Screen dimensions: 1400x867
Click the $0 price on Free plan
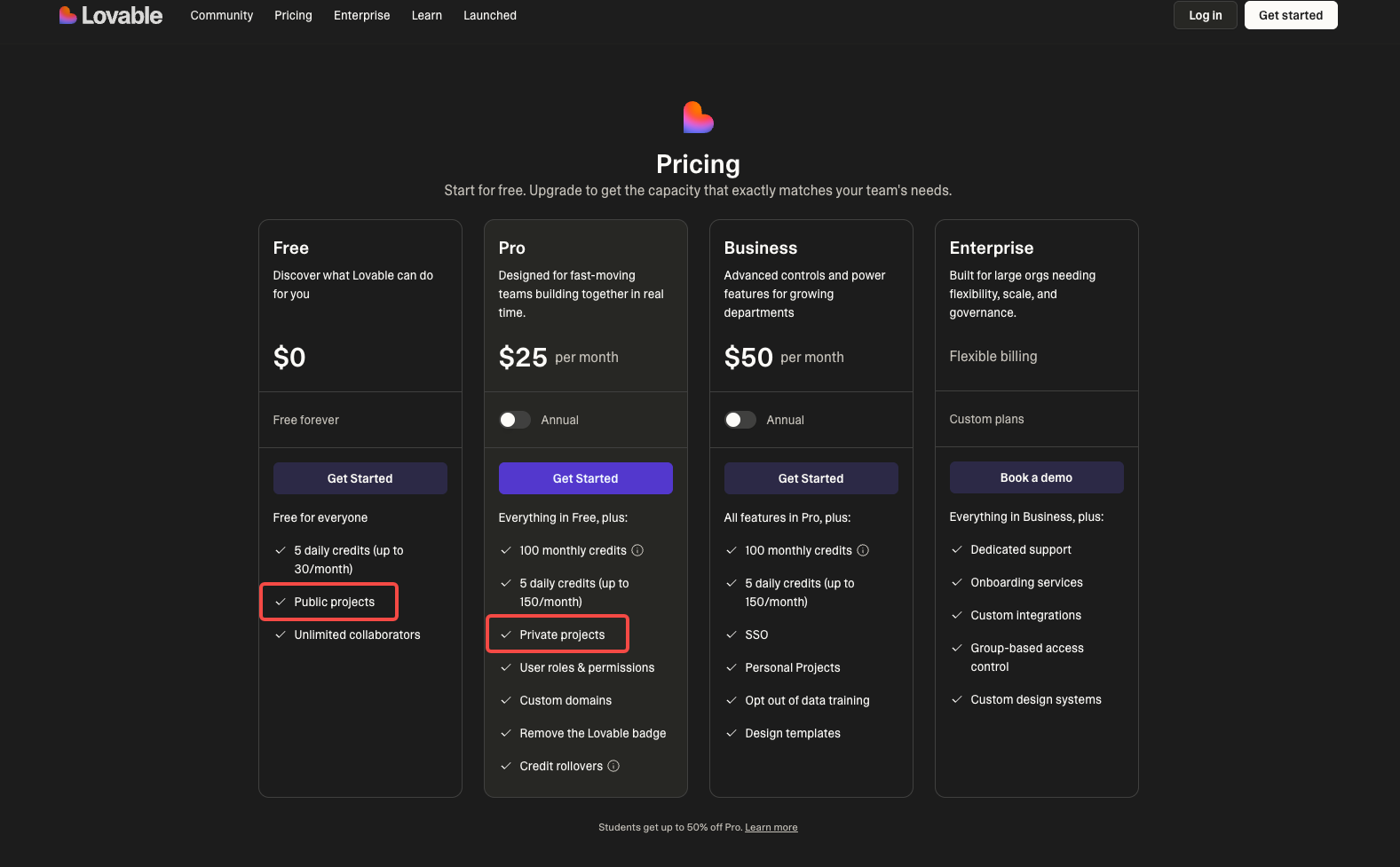pos(289,357)
